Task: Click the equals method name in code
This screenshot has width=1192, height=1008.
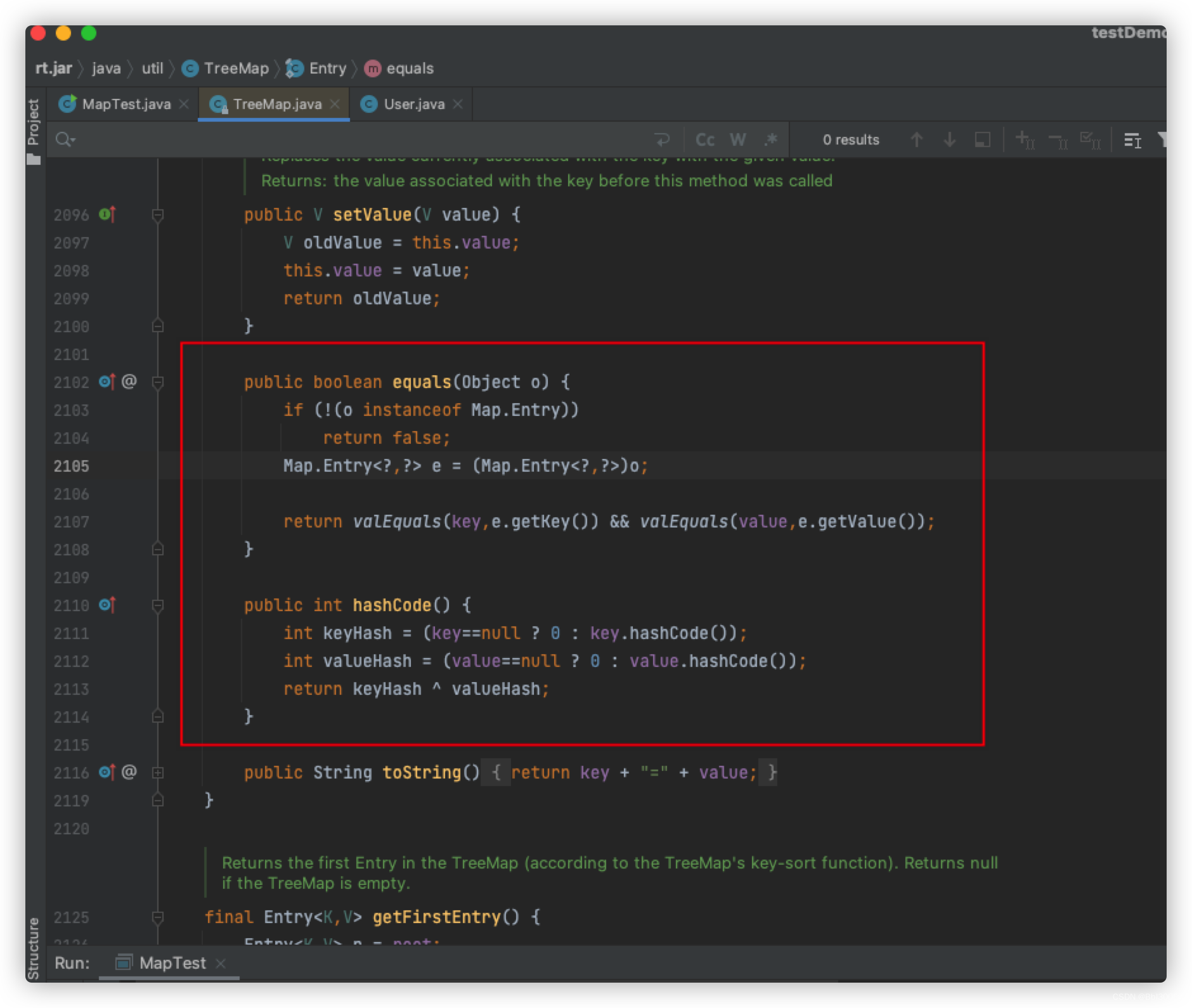Action: coord(422,382)
